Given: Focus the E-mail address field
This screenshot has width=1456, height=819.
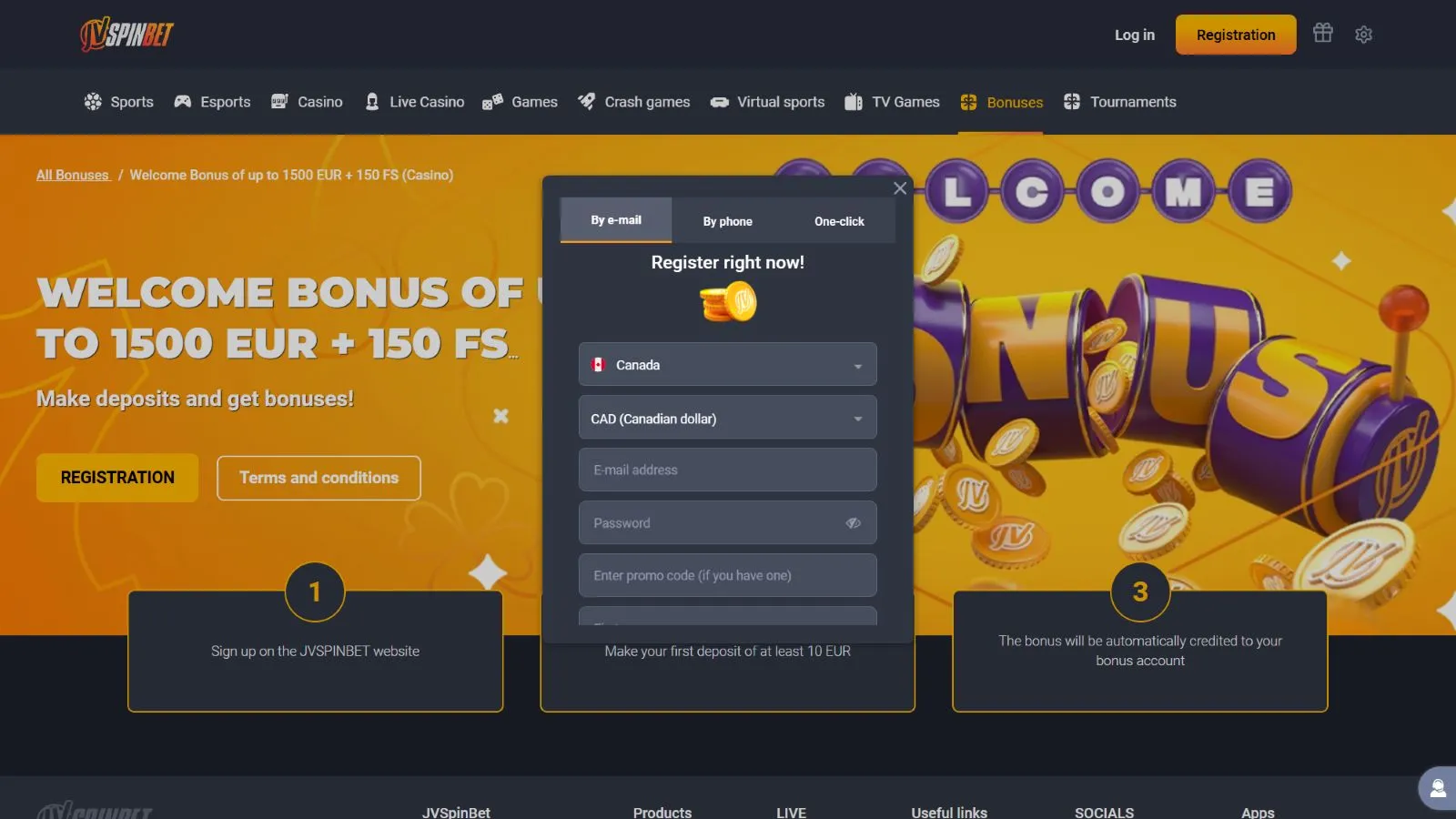Looking at the screenshot, I should (x=728, y=470).
